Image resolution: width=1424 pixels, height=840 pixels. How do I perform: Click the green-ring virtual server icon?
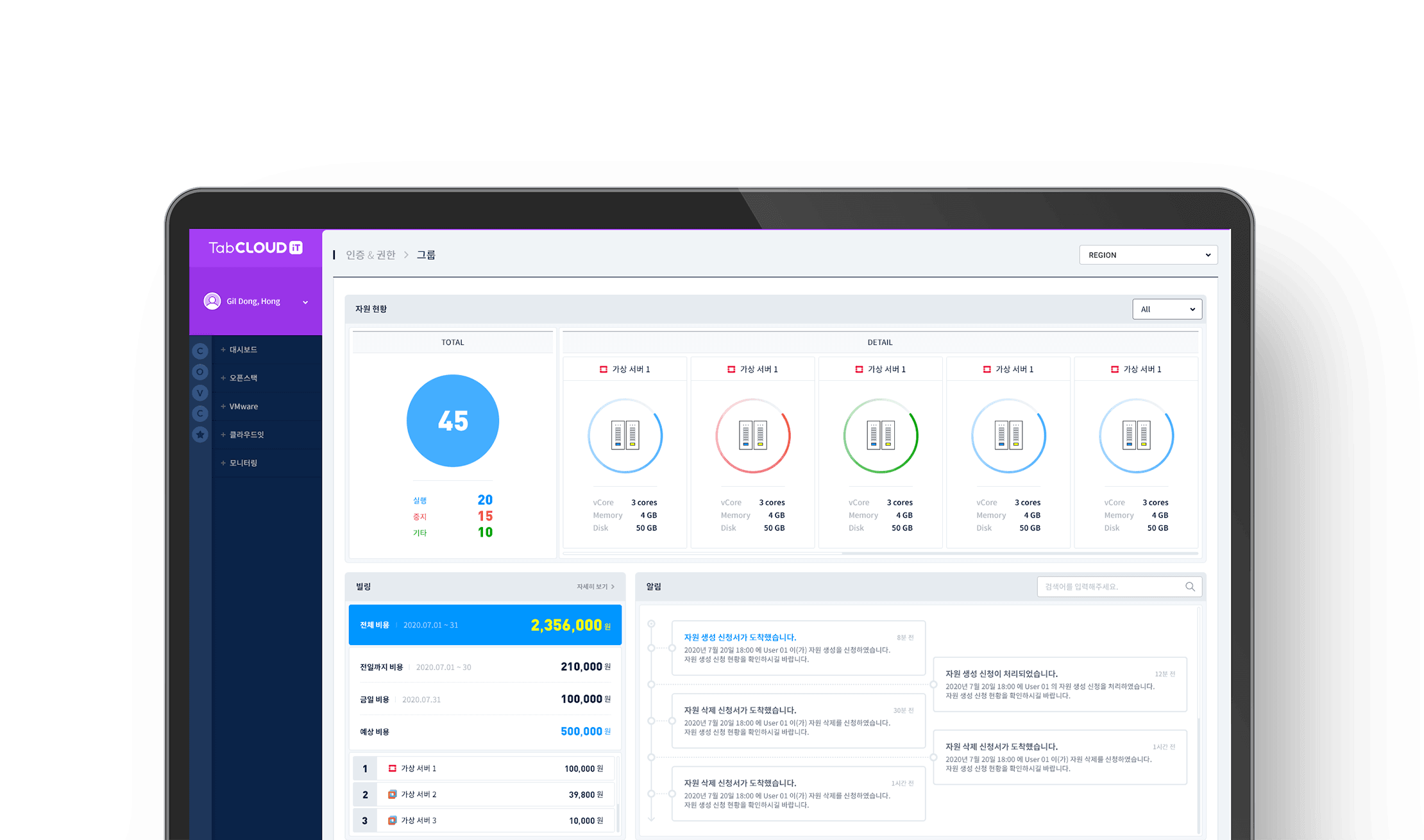click(880, 436)
